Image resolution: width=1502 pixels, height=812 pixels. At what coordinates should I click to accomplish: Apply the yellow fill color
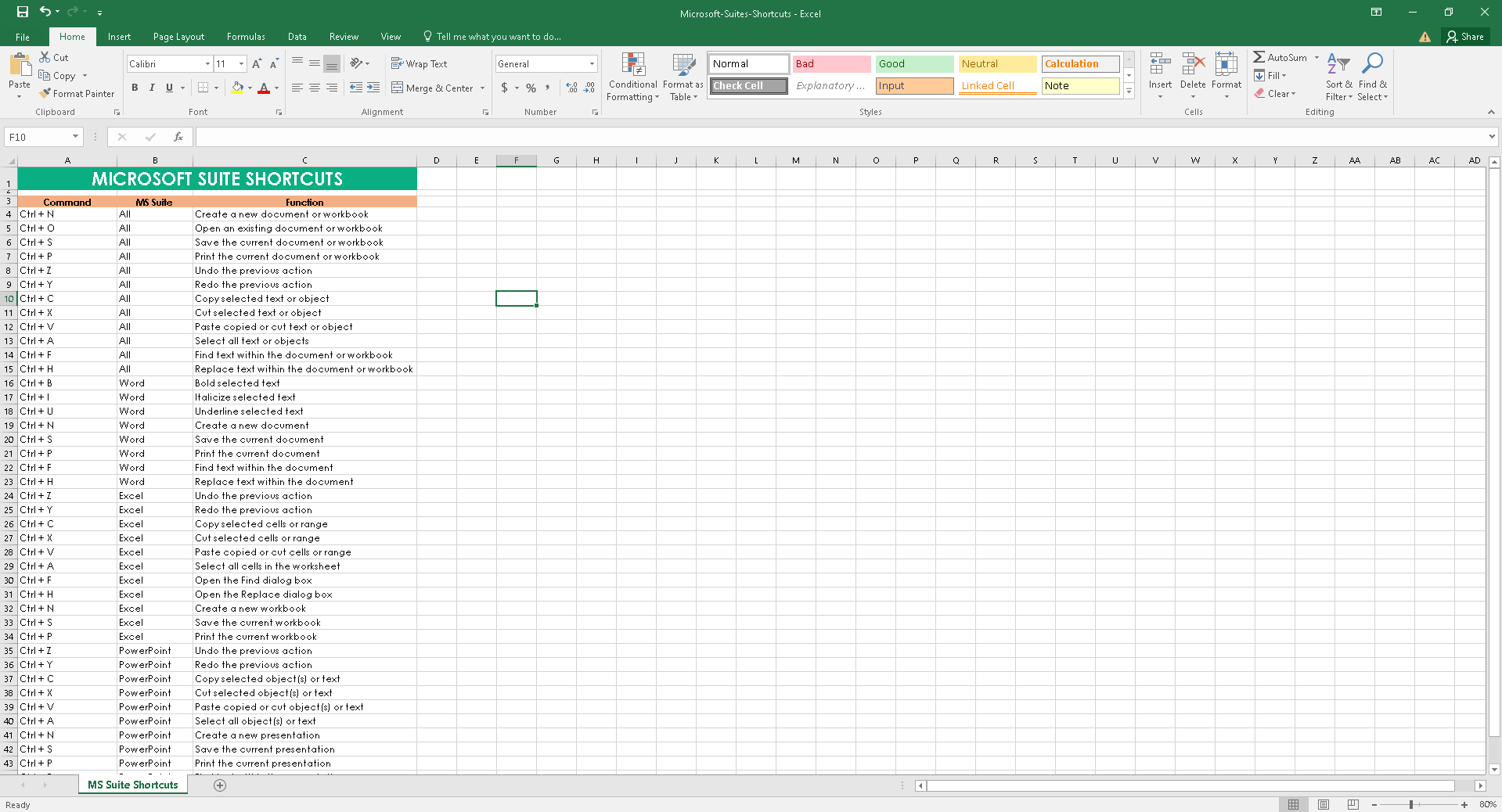tap(237, 88)
